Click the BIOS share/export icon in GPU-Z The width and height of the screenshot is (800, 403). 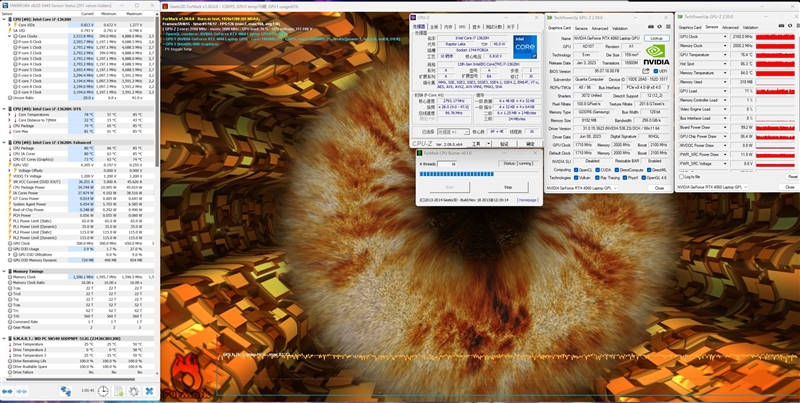tap(646, 71)
